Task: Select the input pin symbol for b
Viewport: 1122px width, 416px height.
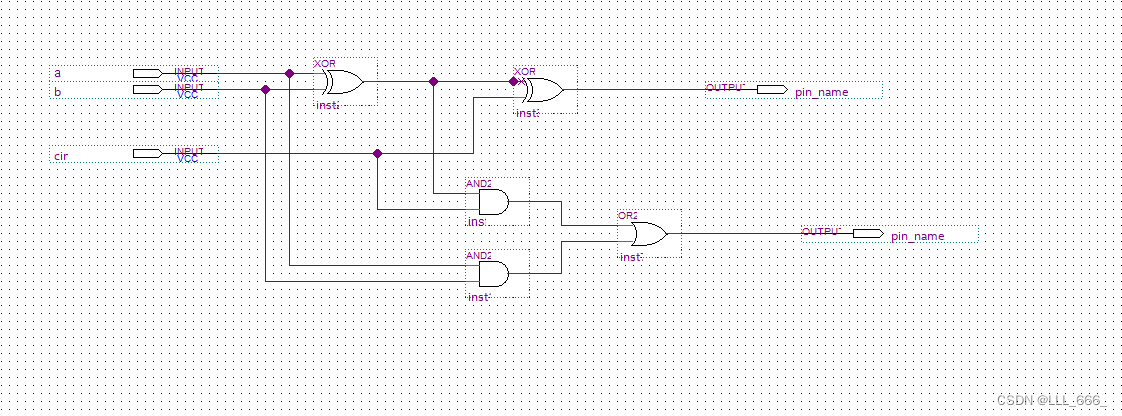Action: coord(147,90)
